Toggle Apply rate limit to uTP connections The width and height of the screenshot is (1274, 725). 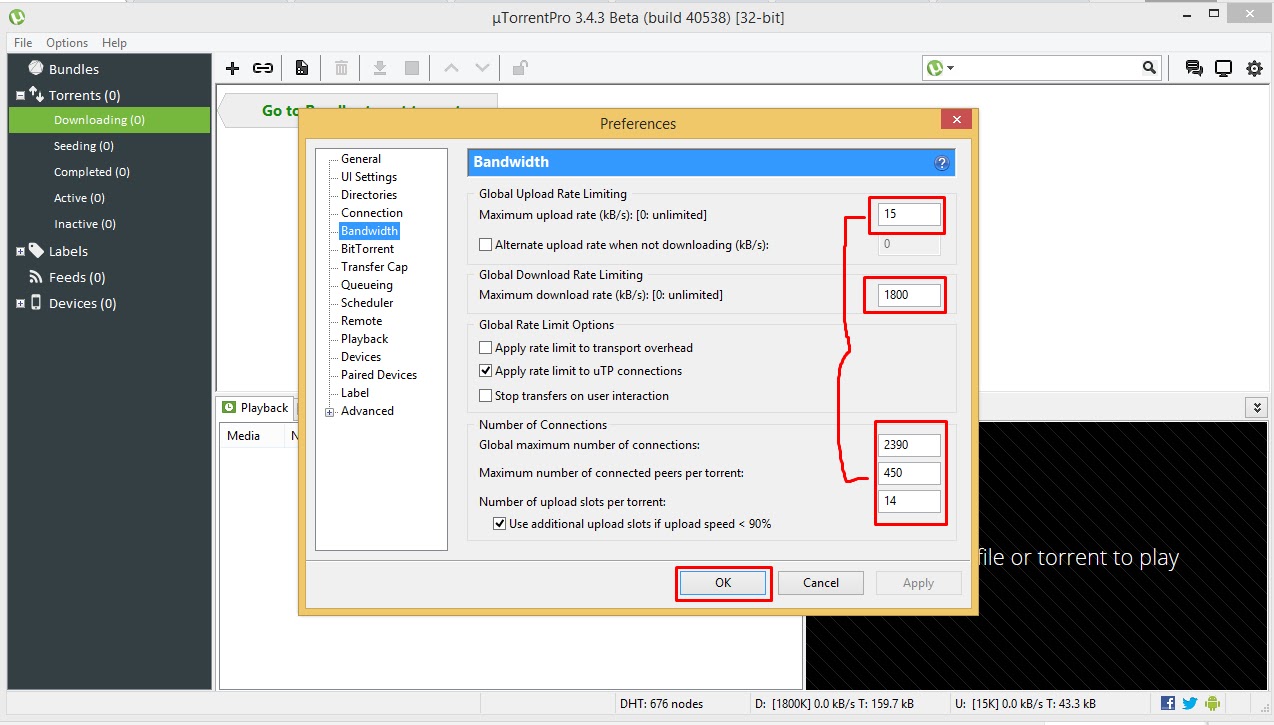pyautogui.click(x=486, y=371)
